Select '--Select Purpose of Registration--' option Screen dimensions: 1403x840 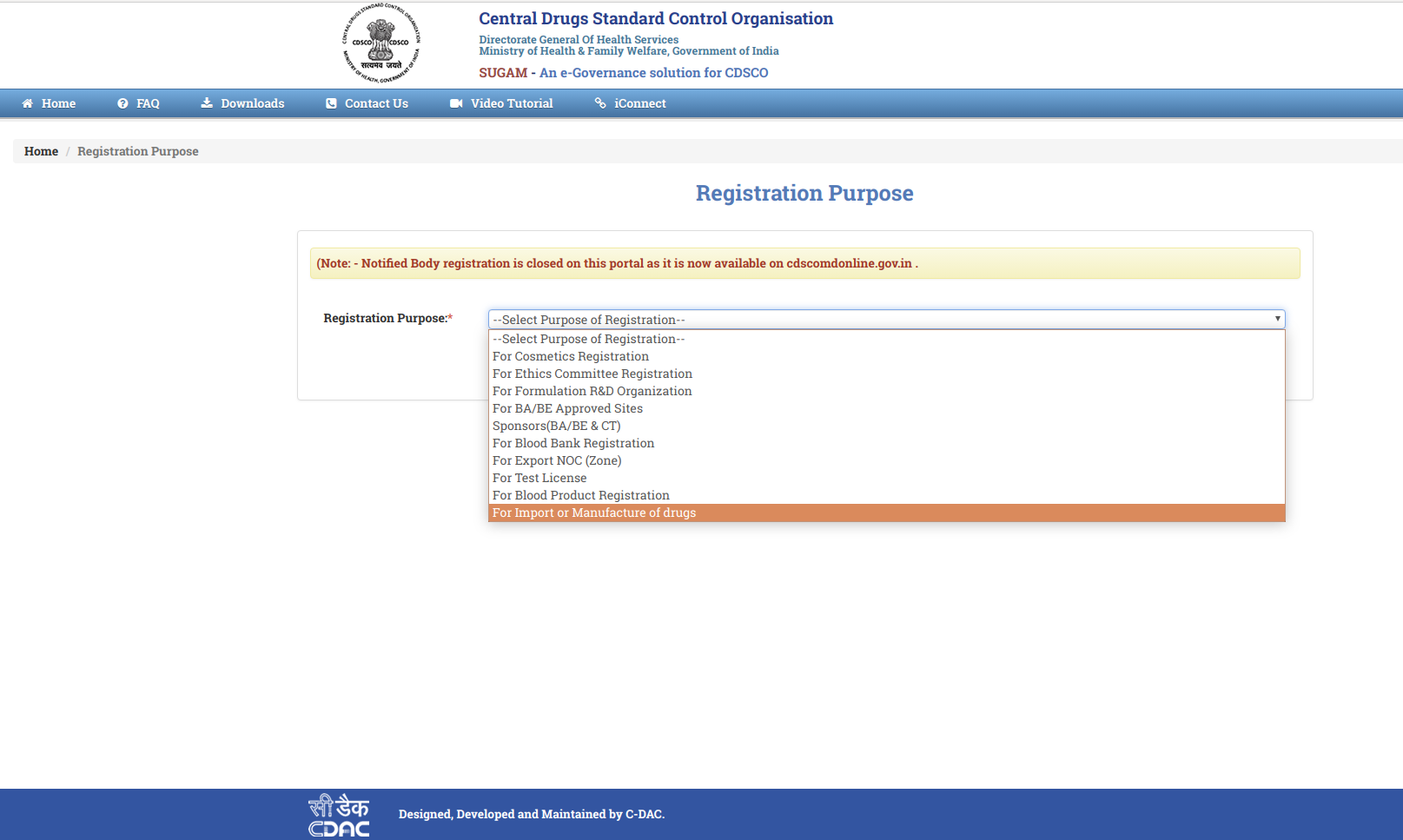[x=589, y=339]
